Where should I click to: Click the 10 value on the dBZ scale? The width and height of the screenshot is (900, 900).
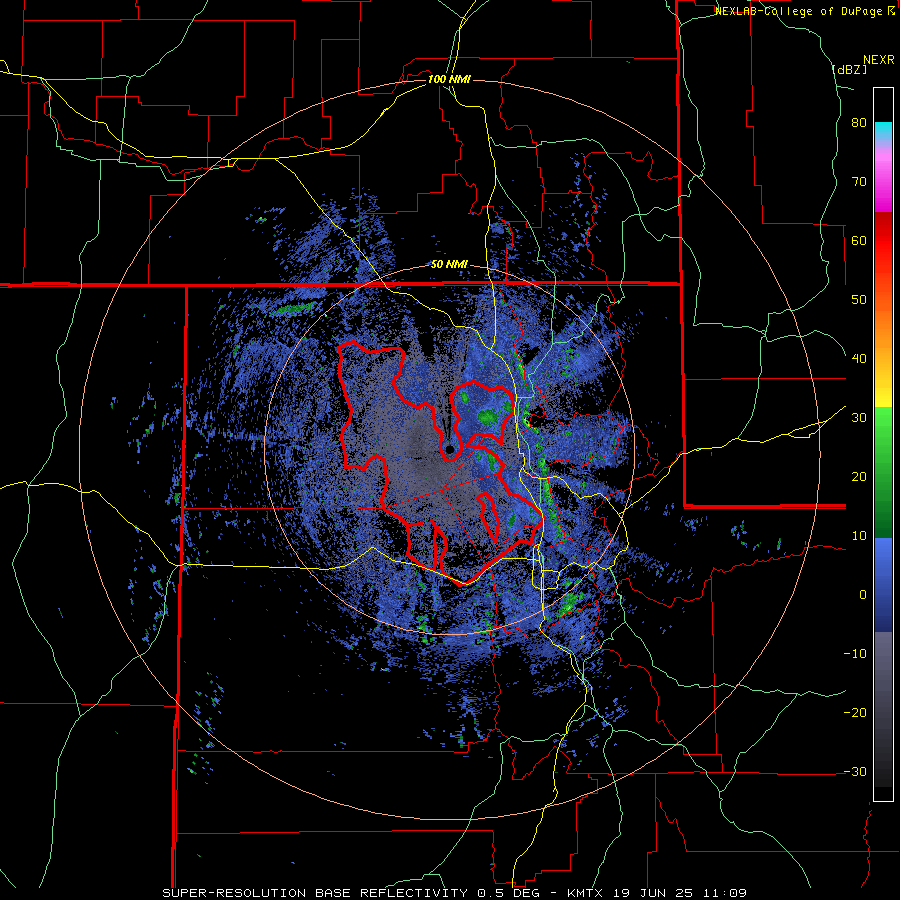pos(859,536)
